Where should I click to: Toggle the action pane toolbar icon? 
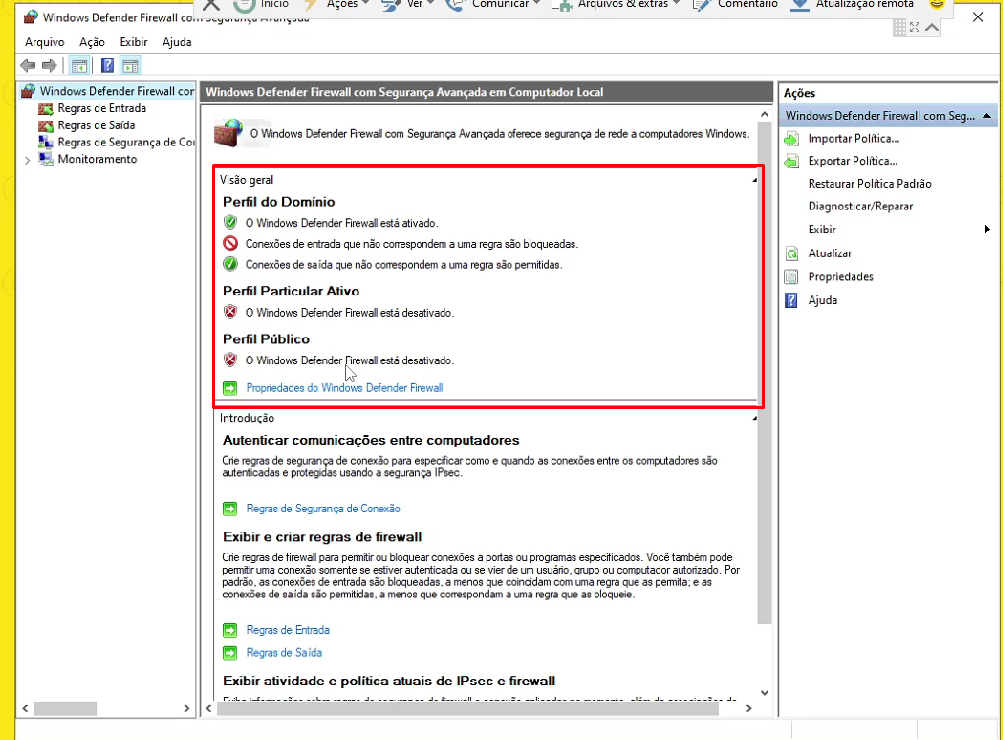(130, 66)
